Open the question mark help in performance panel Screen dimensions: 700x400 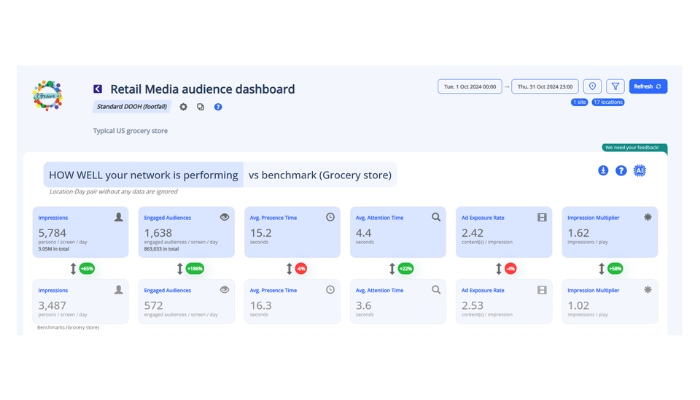click(x=621, y=171)
